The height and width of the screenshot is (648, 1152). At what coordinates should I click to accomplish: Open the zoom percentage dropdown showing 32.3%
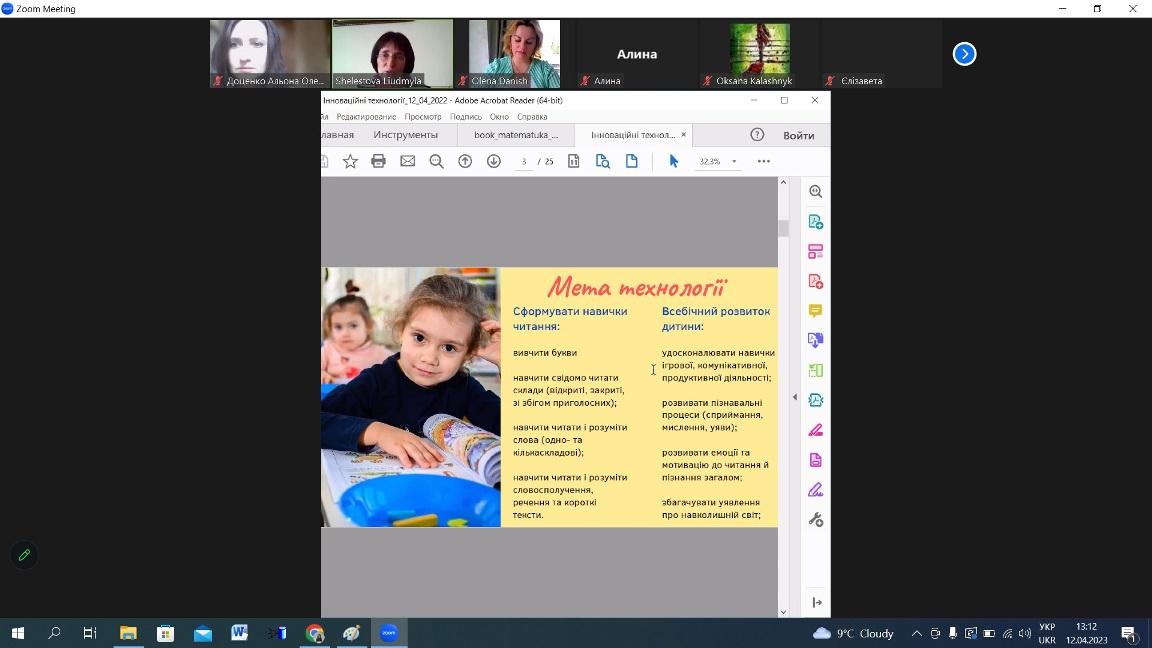coord(733,161)
